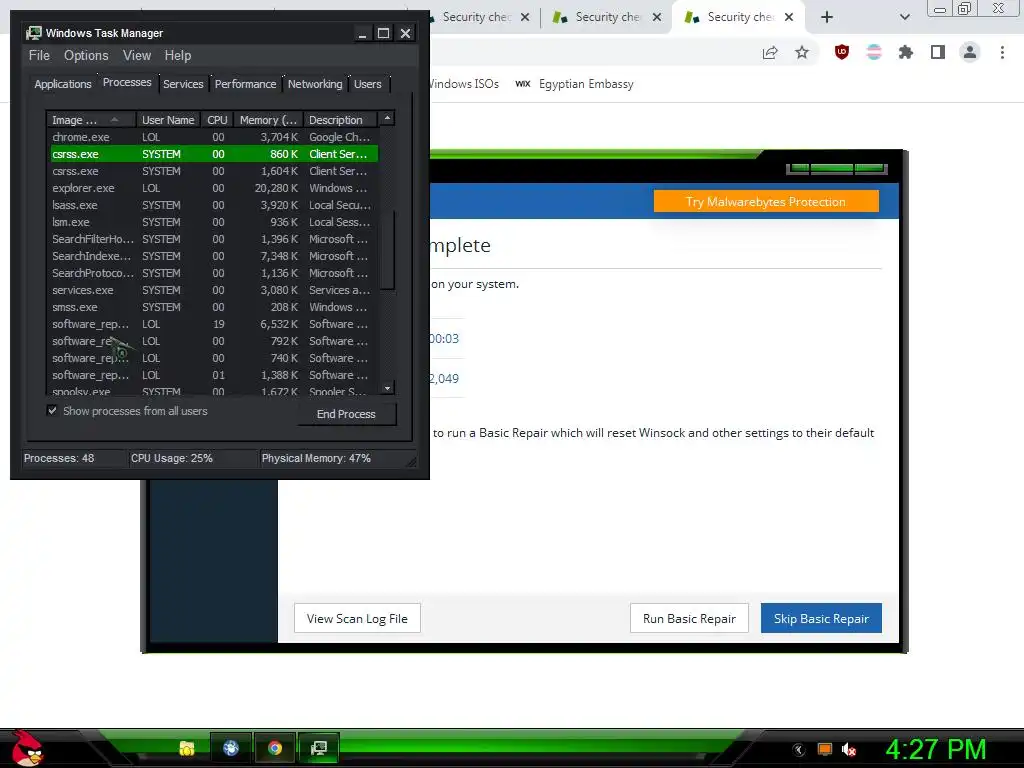This screenshot has height=768, width=1024.
Task: Select the software_rep... row using 6,532 K
Action: coord(214,324)
